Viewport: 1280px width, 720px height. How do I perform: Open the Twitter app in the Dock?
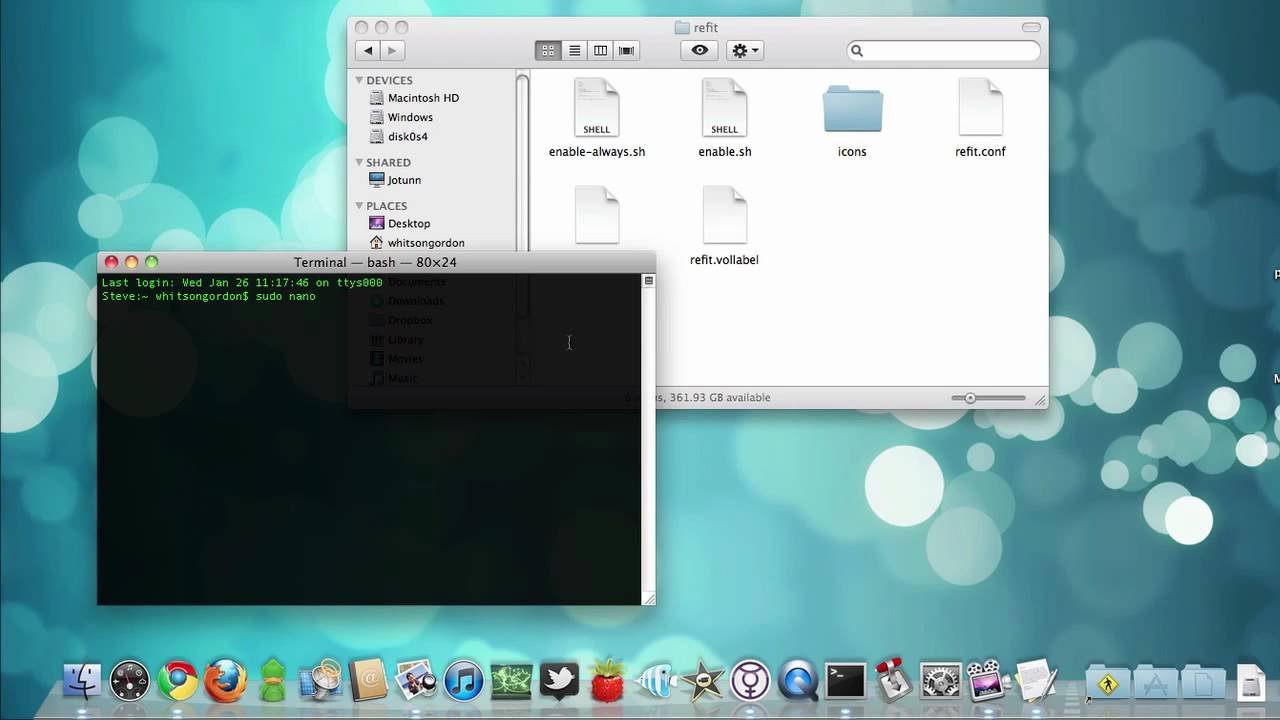559,681
